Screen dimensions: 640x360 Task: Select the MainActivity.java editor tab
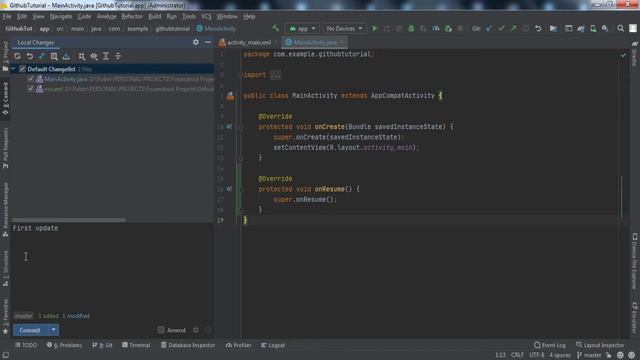(x=315, y=42)
